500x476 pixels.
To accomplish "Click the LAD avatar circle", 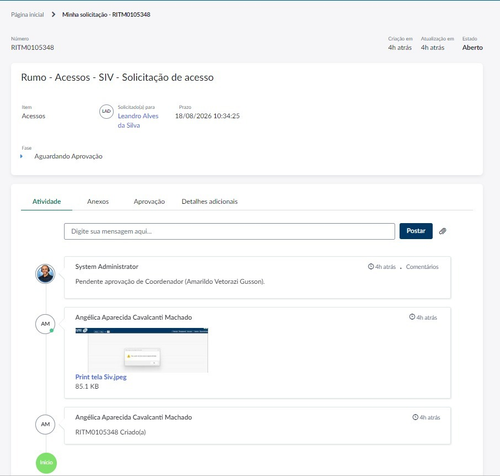I will (106, 111).
